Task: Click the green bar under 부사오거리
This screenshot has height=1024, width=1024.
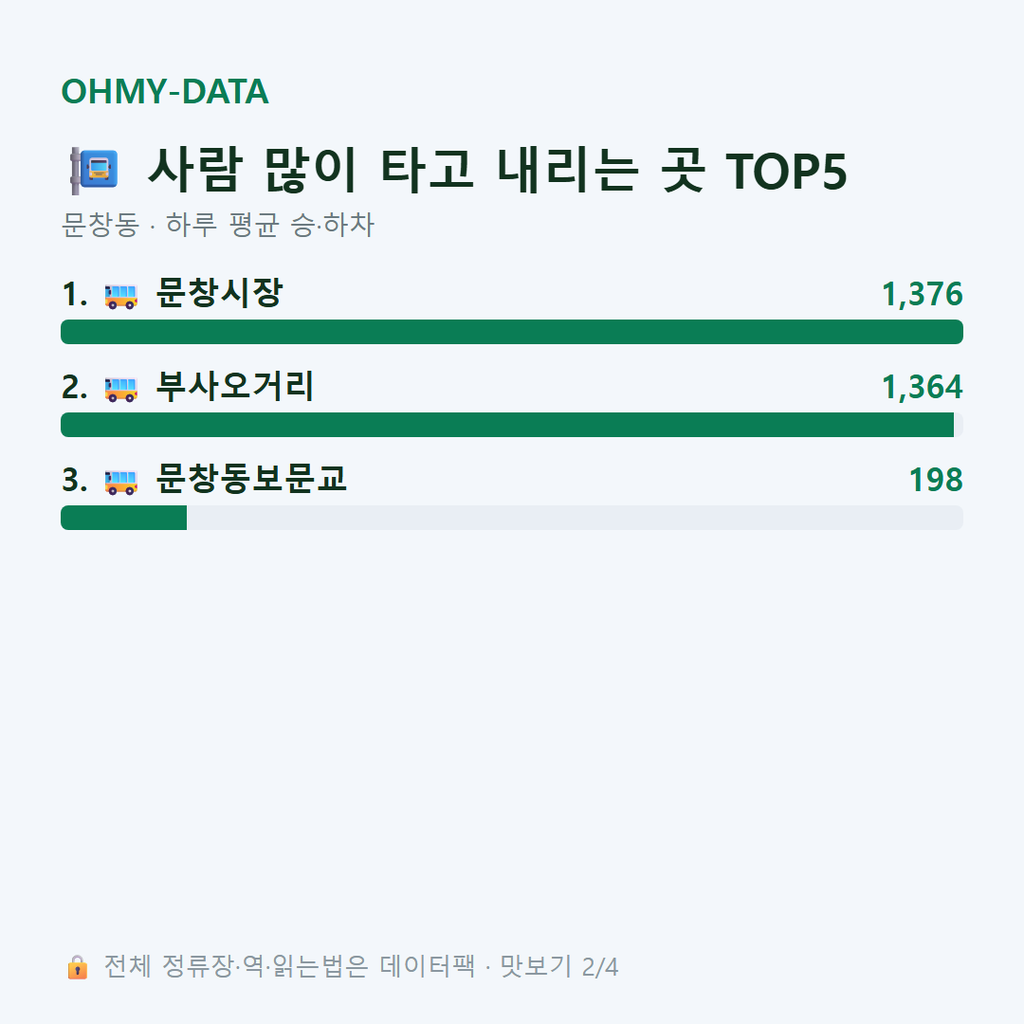Action: (507, 424)
